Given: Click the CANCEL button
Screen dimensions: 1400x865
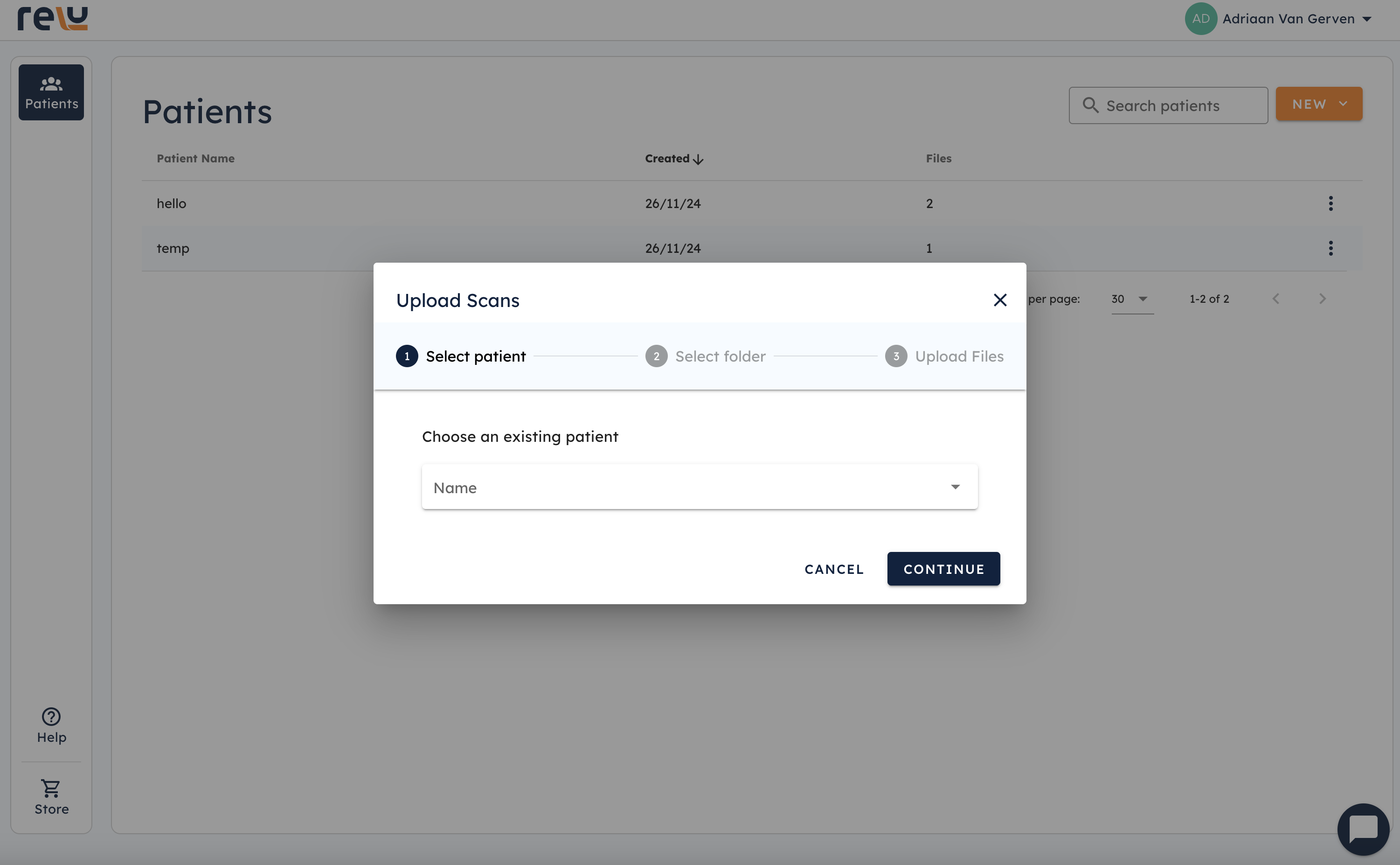Looking at the screenshot, I should (x=834, y=569).
